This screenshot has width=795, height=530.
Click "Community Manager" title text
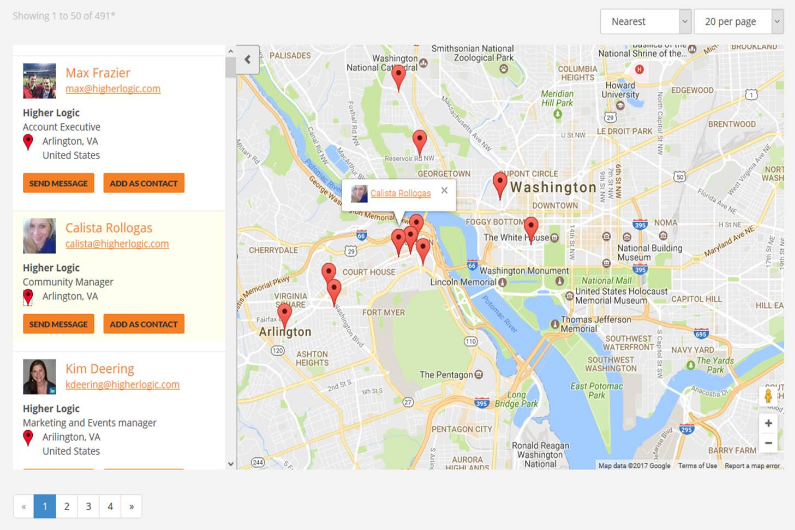coord(68,282)
